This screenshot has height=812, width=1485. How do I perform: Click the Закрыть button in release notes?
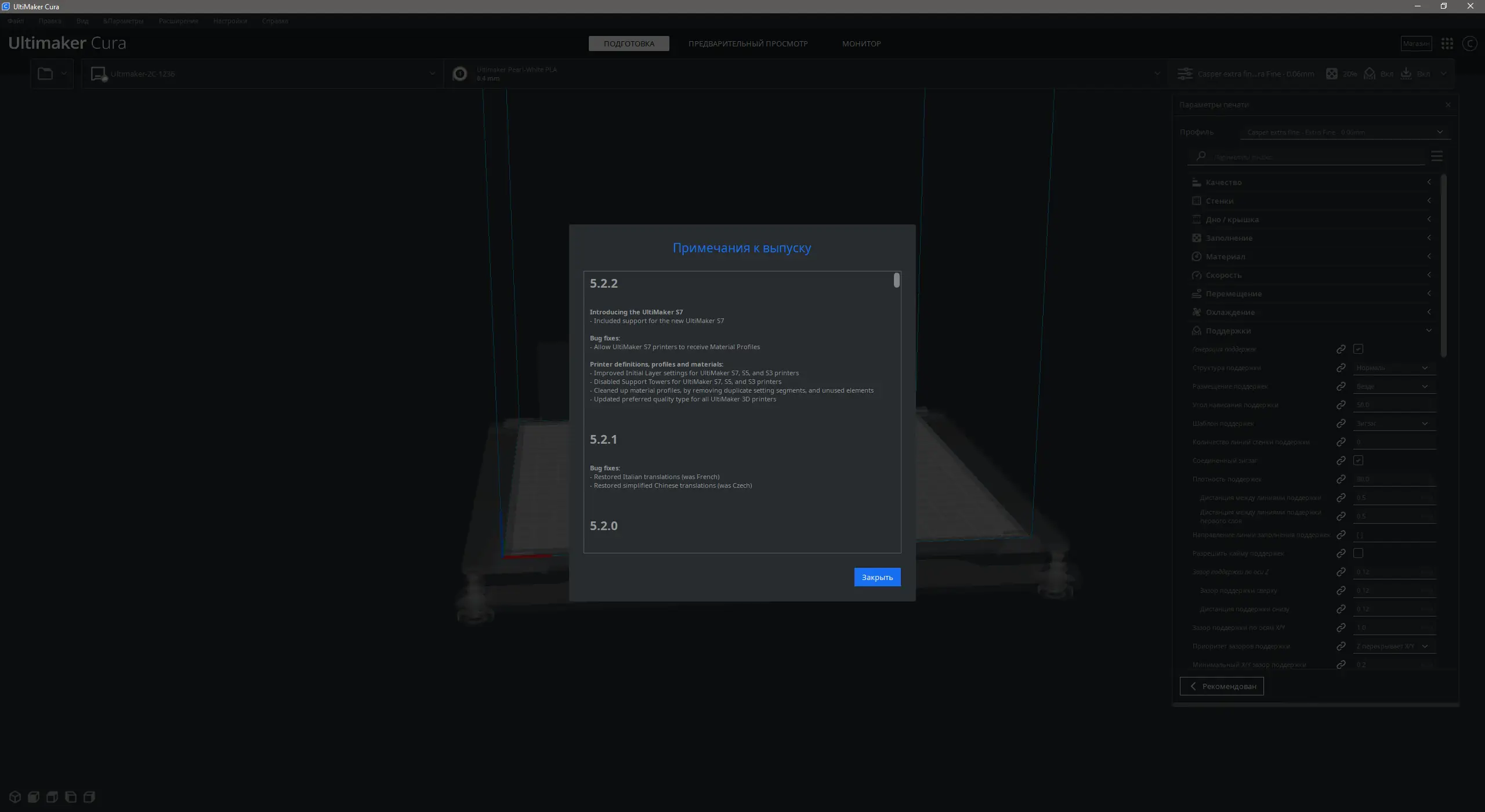tap(876, 577)
